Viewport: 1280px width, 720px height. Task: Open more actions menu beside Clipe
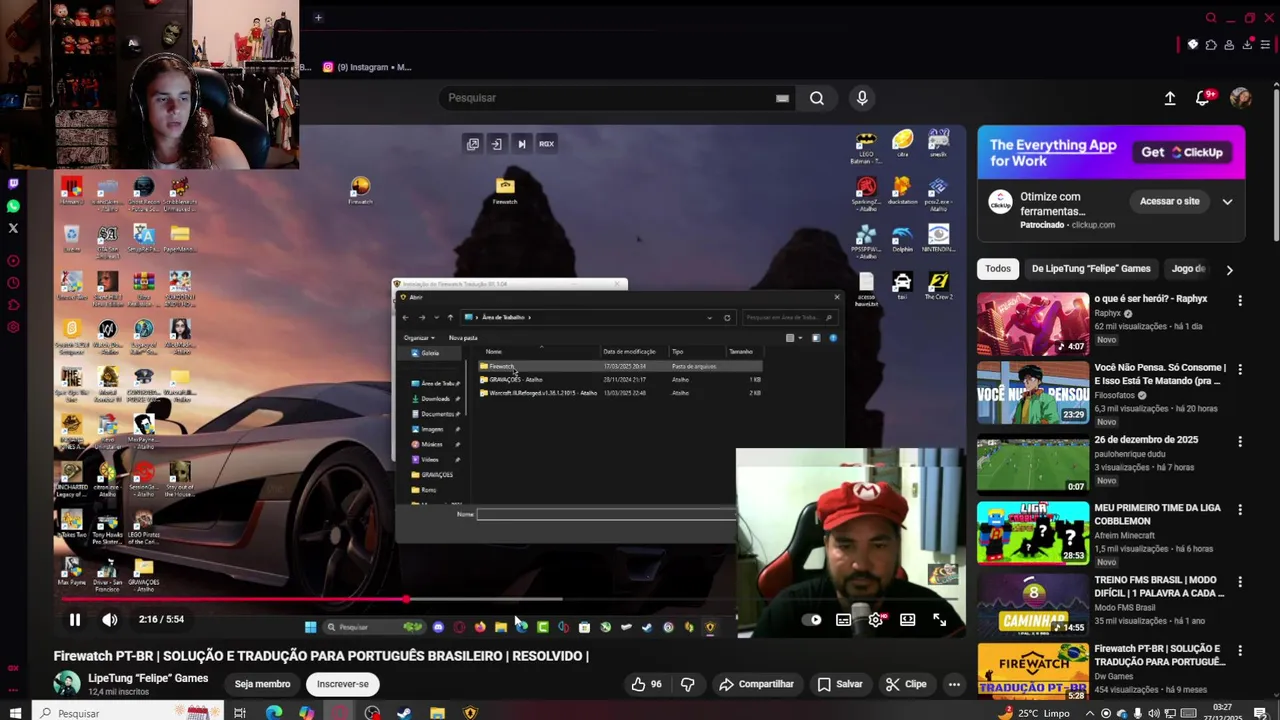coord(954,684)
